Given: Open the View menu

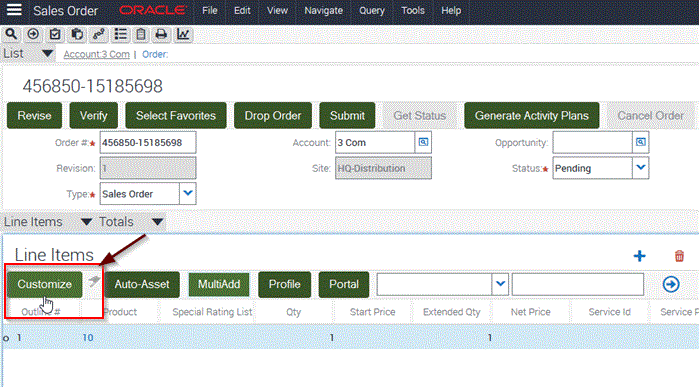Looking at the screenshot, I should pyautogui.click(x=277, y=10).
